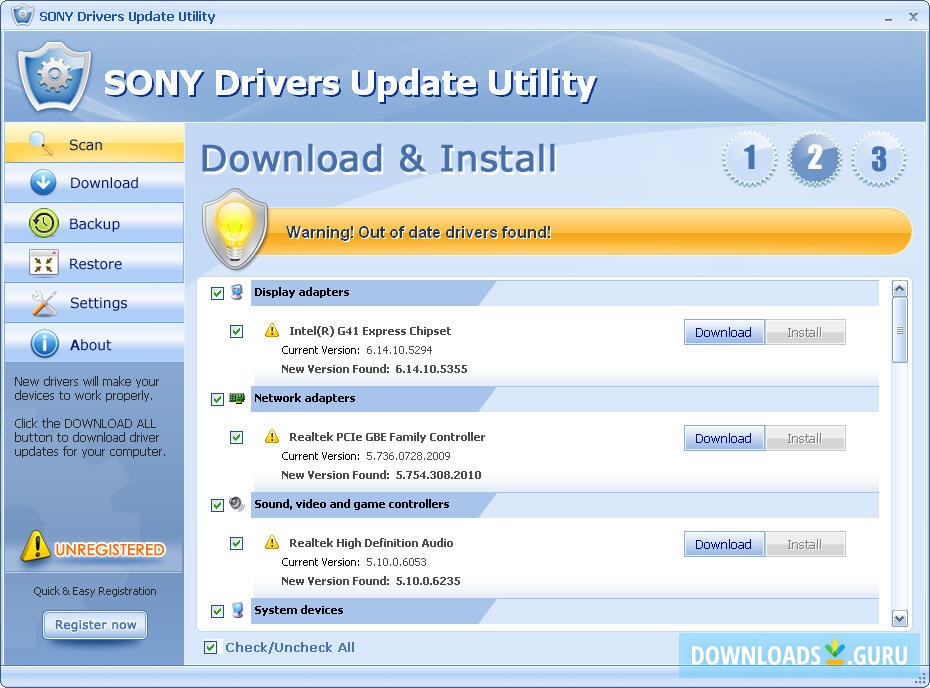Uncheck Realtek High Definition Audio checkbox
Viewport: 930px width, 688px height.
[x=236, y=543]
